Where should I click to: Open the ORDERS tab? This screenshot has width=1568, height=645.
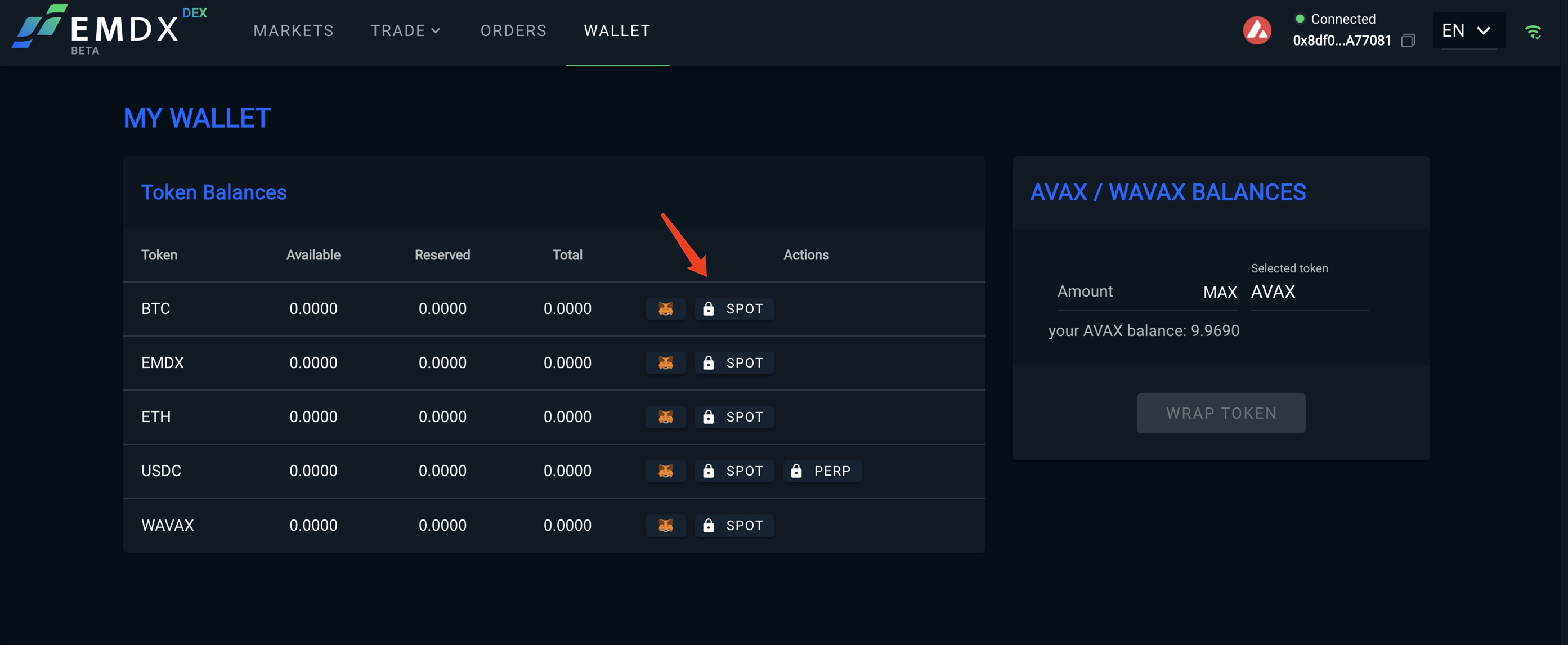tap(513, 30)
